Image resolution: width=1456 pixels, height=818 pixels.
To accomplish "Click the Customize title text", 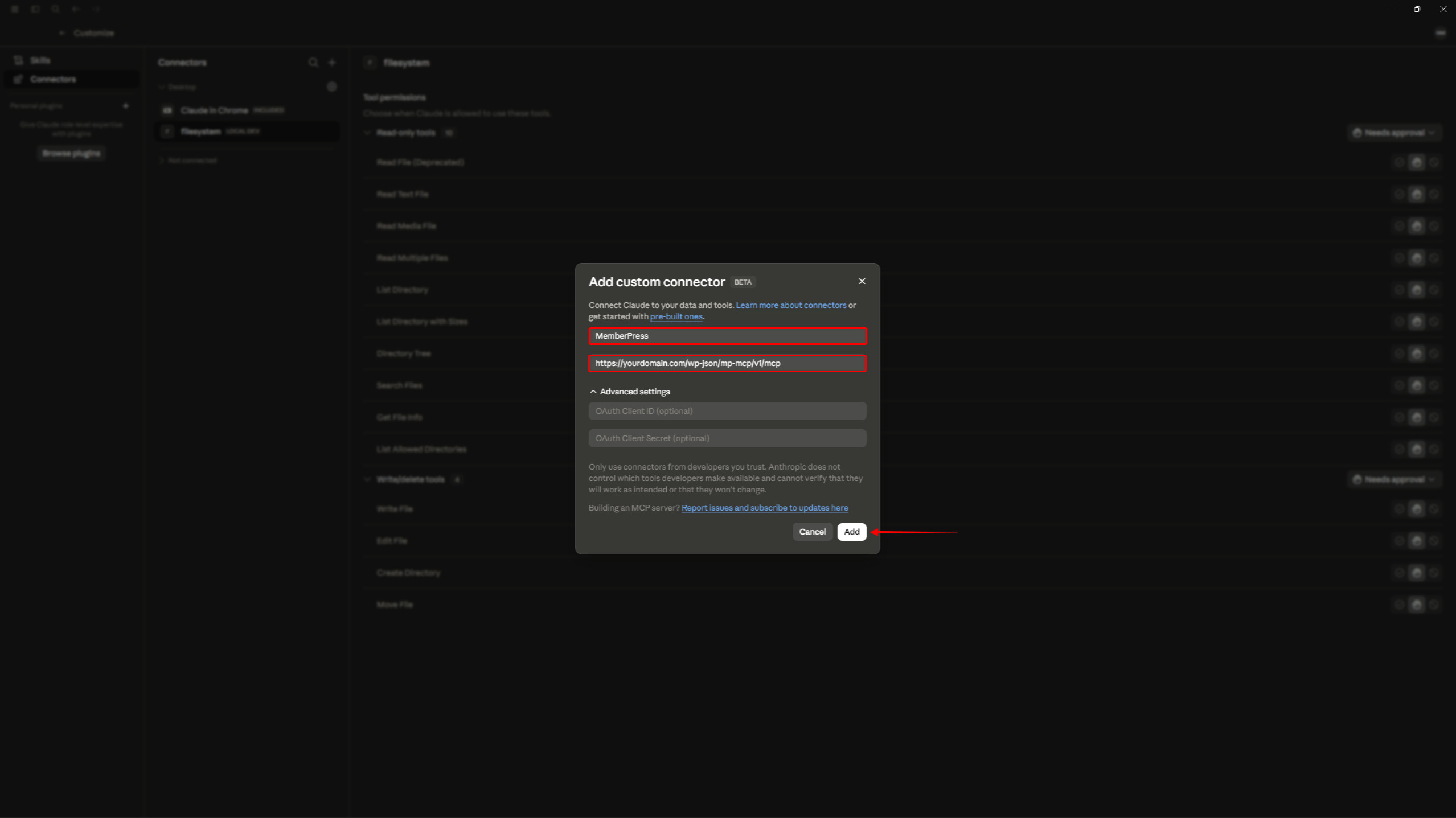I will [93, 33].
